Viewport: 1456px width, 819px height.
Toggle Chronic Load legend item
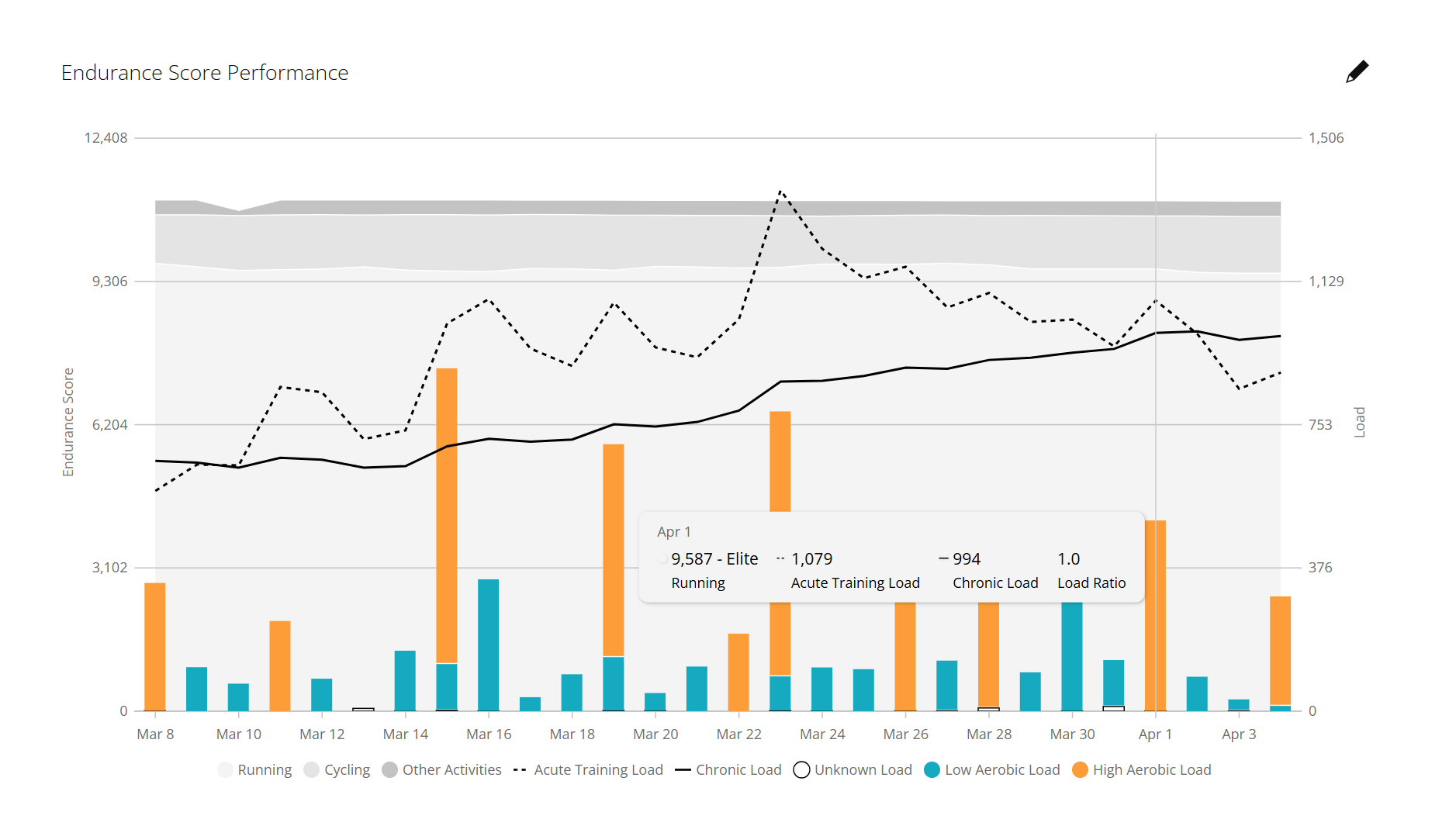click(x=728, y=769)
